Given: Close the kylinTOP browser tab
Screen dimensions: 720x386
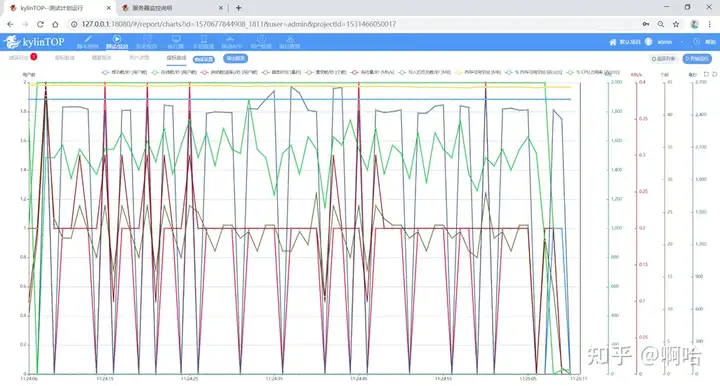Looking at the screenshot, I should 109,8.
